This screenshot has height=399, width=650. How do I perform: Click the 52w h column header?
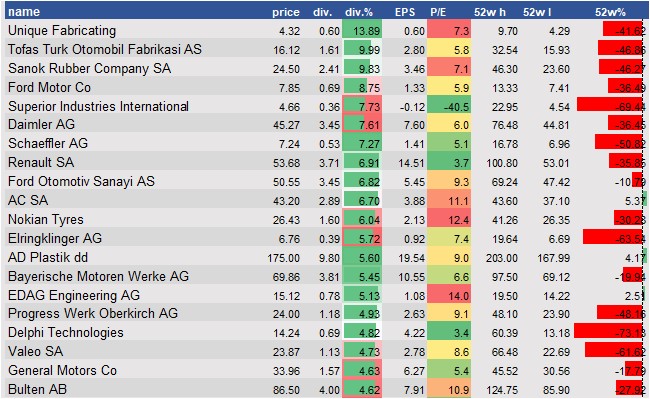[490, 12]
